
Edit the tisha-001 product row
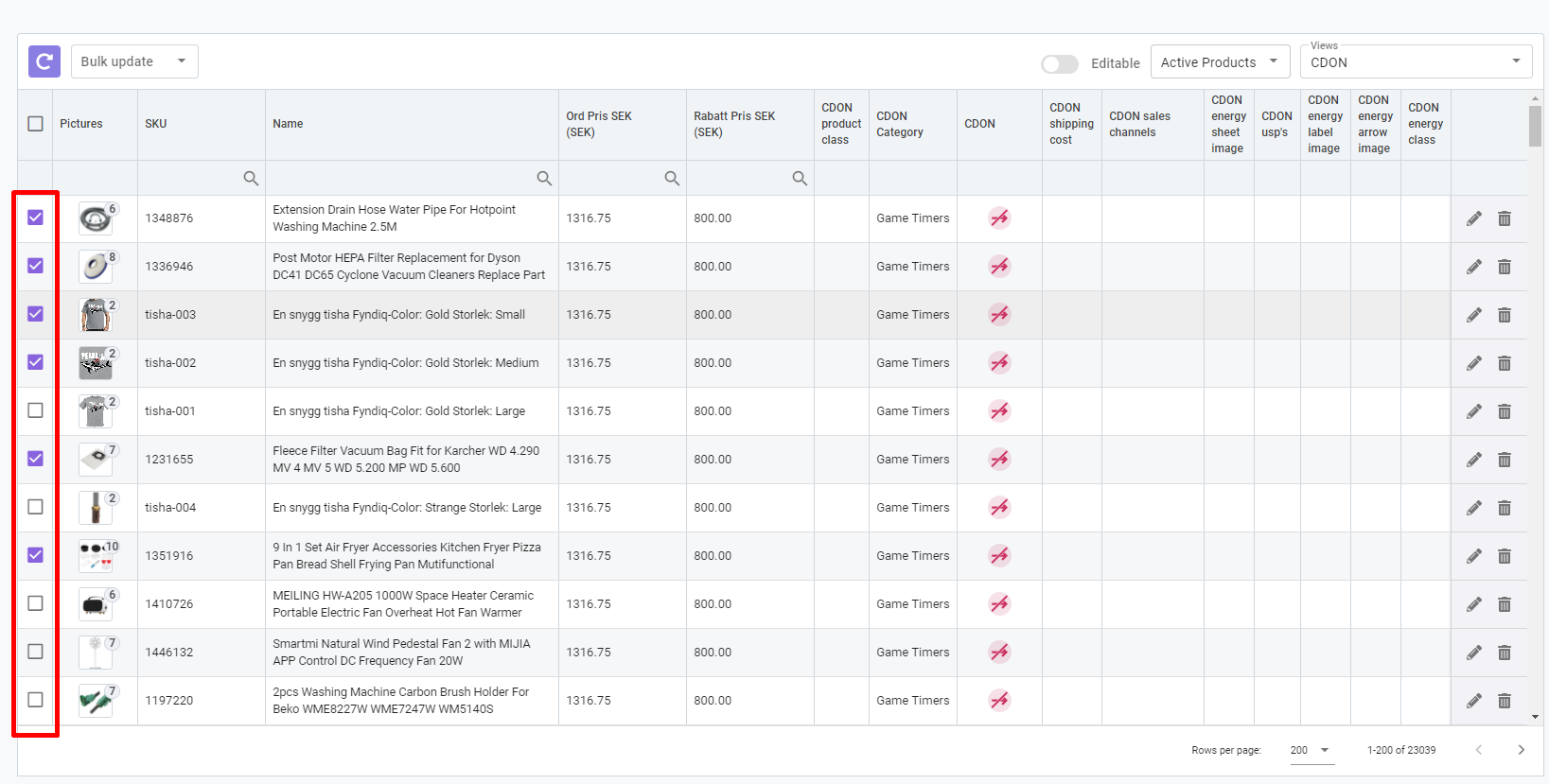click(1474, 411)
